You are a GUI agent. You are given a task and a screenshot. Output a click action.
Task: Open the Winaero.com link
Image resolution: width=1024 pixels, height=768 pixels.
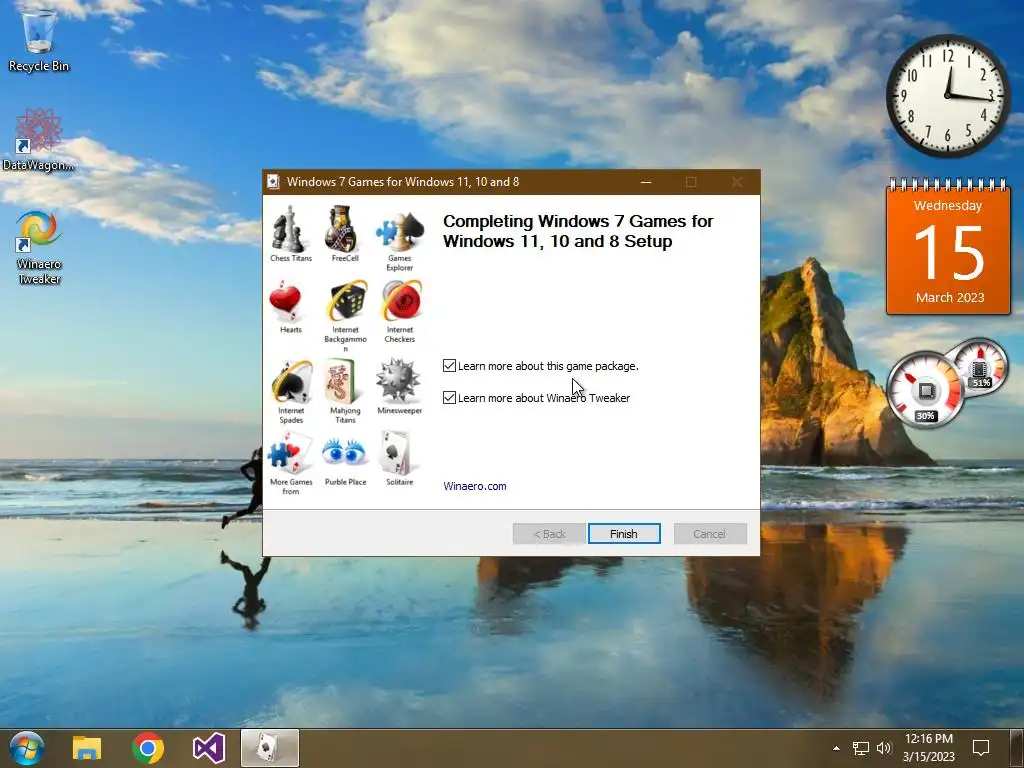475,486
